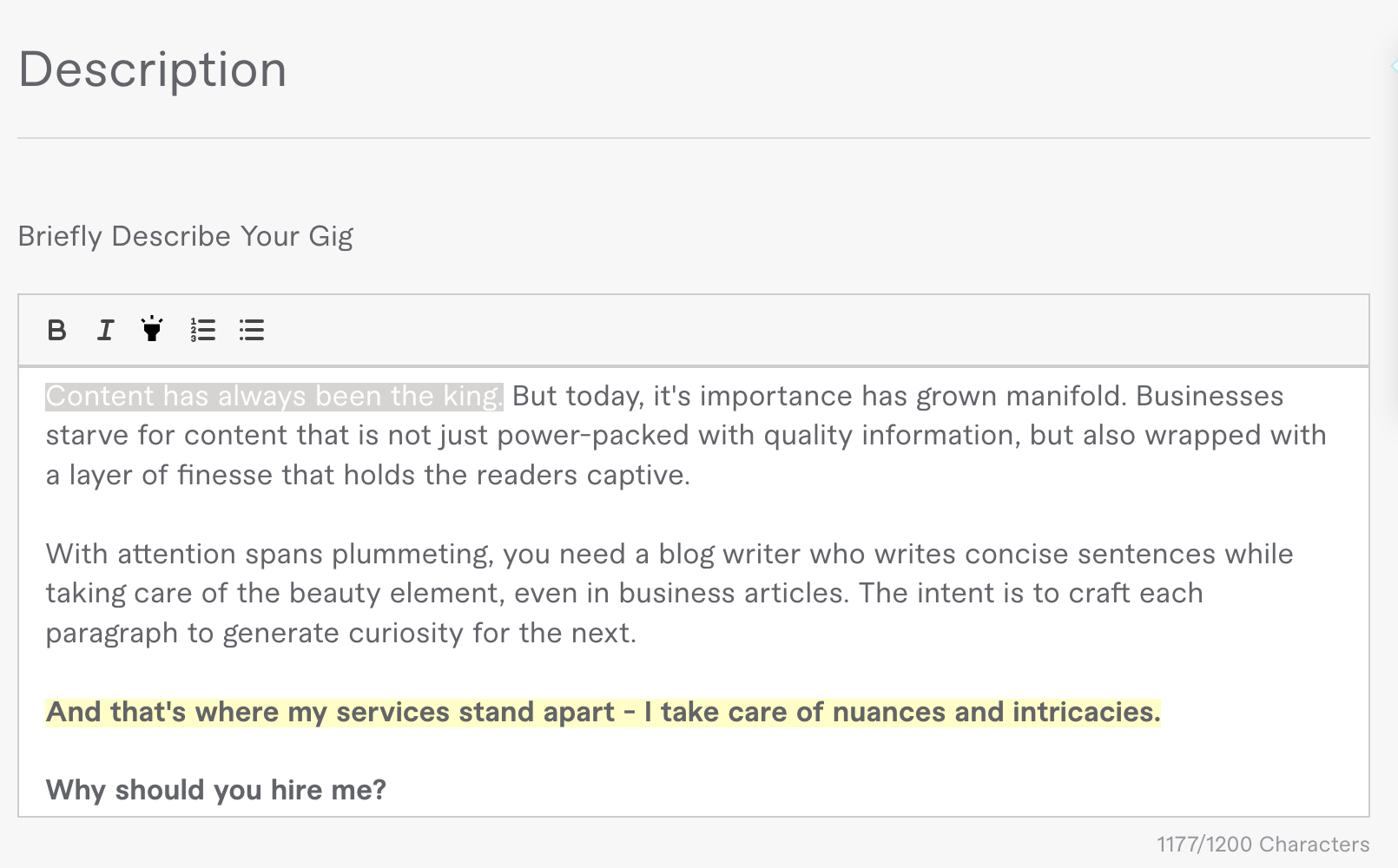The width and height of the screenshot is (1398, 868).
Task: Click the bold heading 'Why should you hire me?'
Action: (217, 790)
